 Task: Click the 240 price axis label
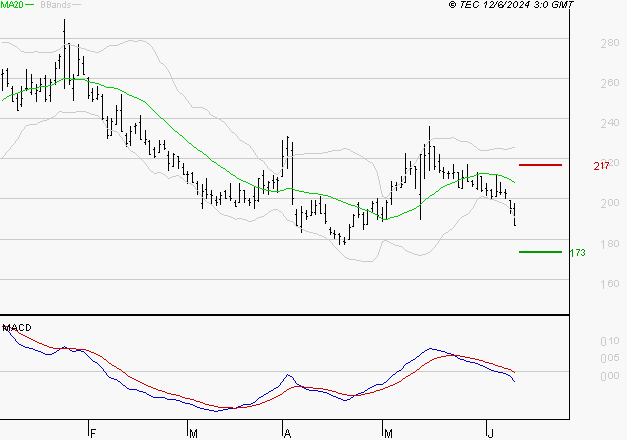point(610,123)
